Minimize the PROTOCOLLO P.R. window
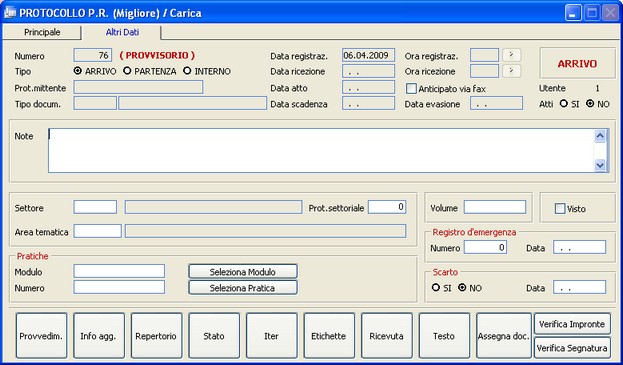Image resolution: width=623 pixels, height=365 pixels. click(x=573, y=13)
